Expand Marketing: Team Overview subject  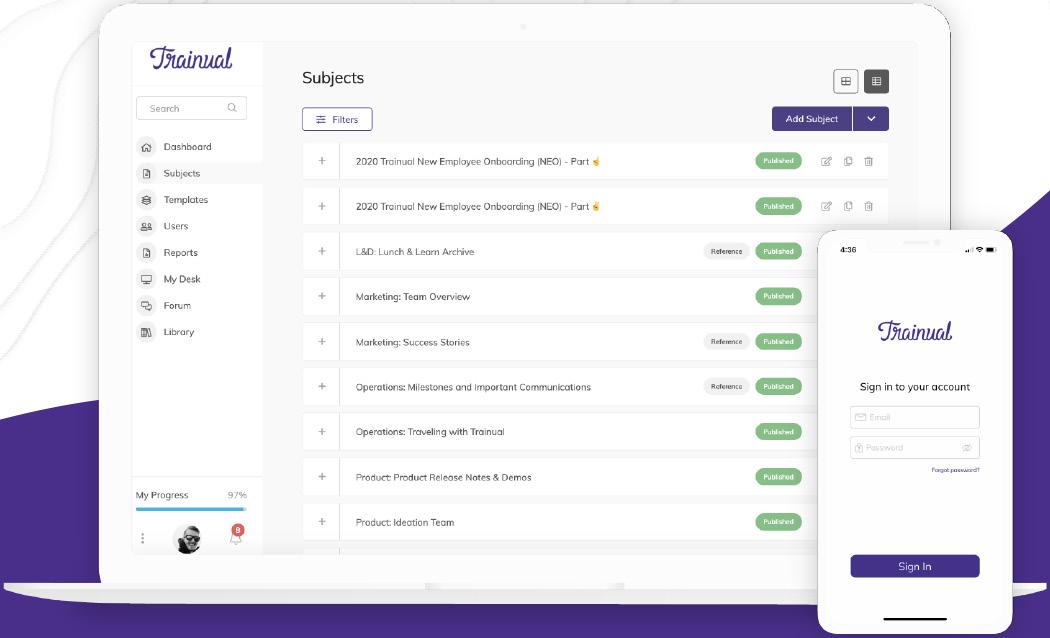click(322, 296)
